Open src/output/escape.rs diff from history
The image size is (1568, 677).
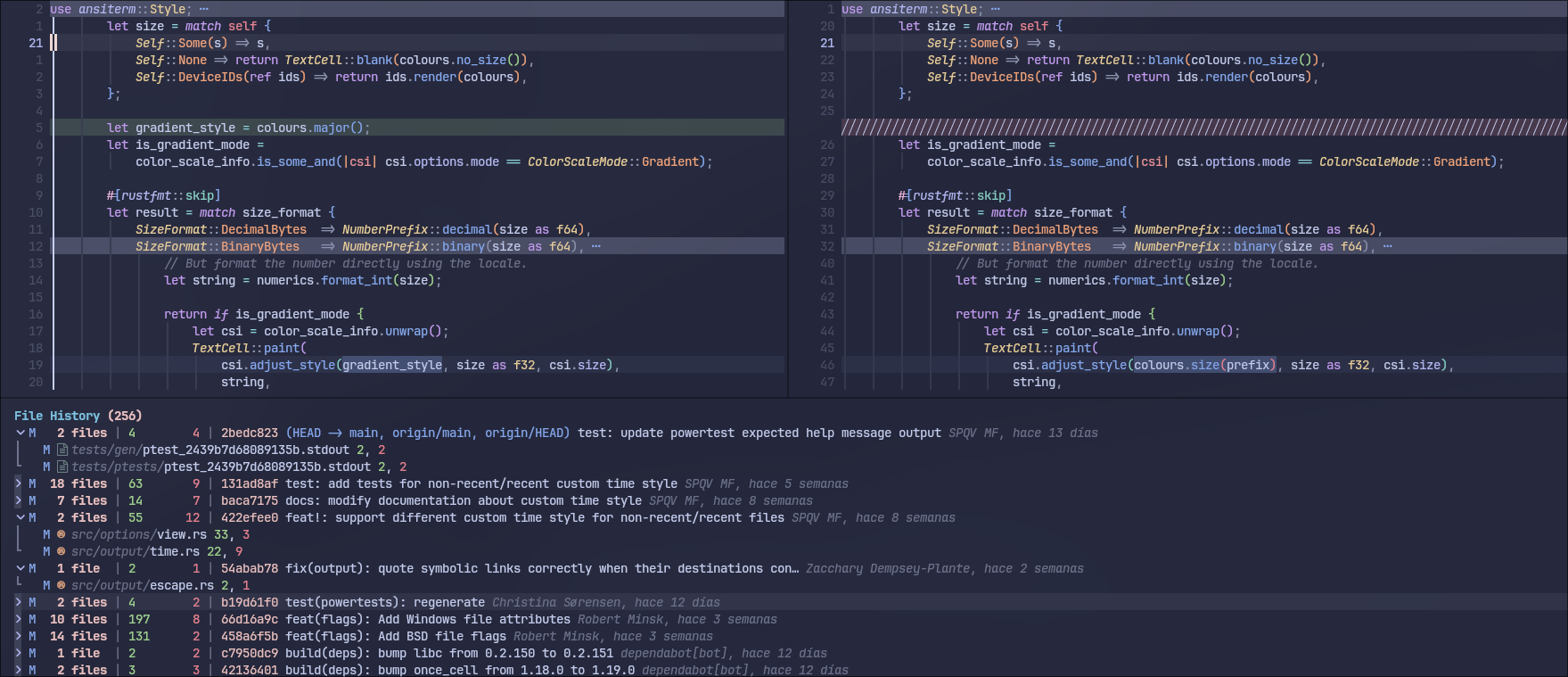pyautogui.click(x=143, y=585)
